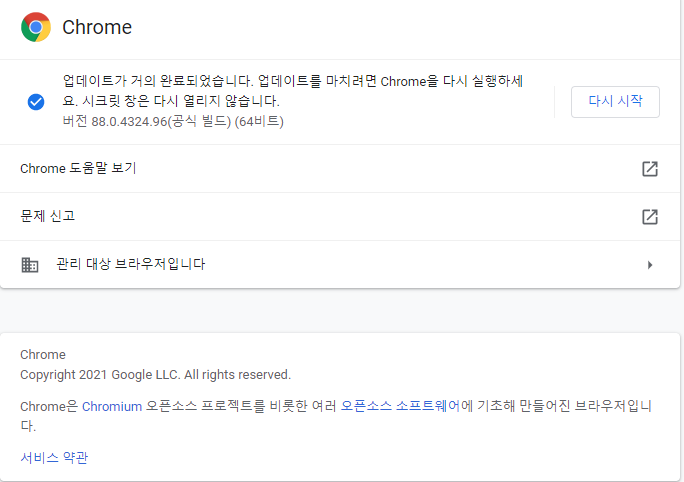Expand arrow next to 관리 대상 브라우저입니다
This screenshot has width=684, height=482.
[650, 265]
